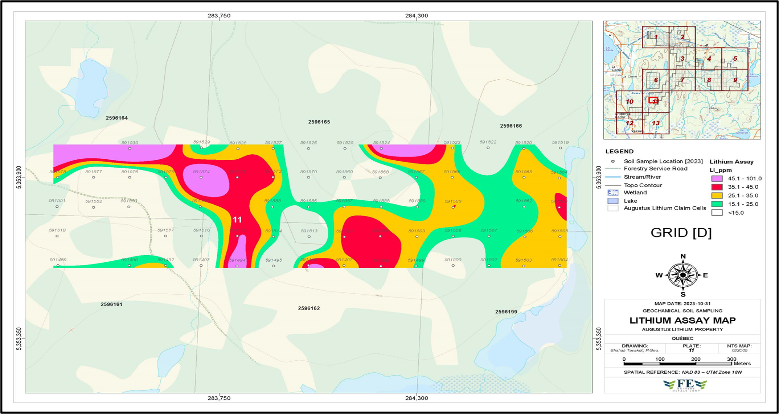
Task: Click grid cell 3 in the inset map
Action: pyautogui.click(x=683, y=59)
